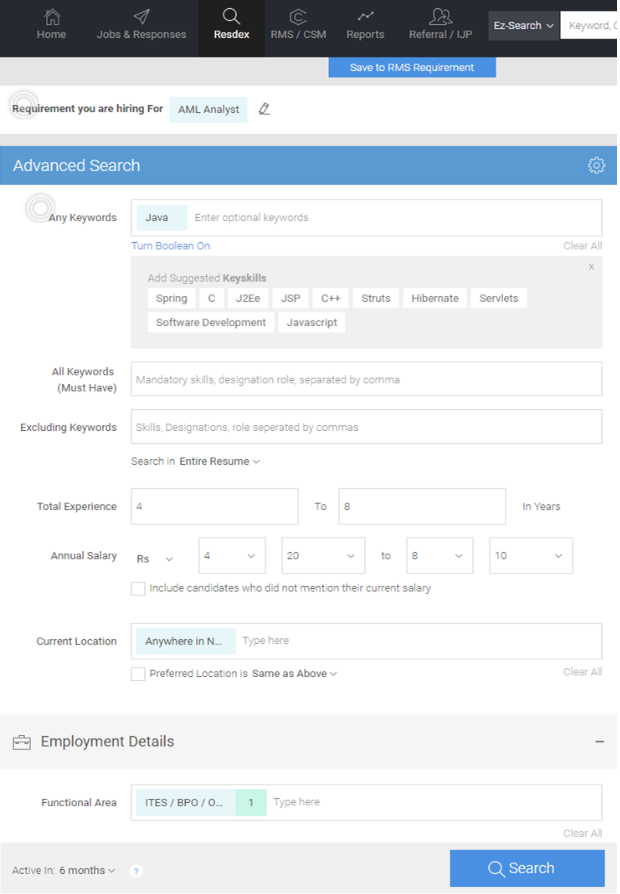Add suggested keyskill JSP
The width and height of the screenshot is (620, 894).
click(290, 298)
